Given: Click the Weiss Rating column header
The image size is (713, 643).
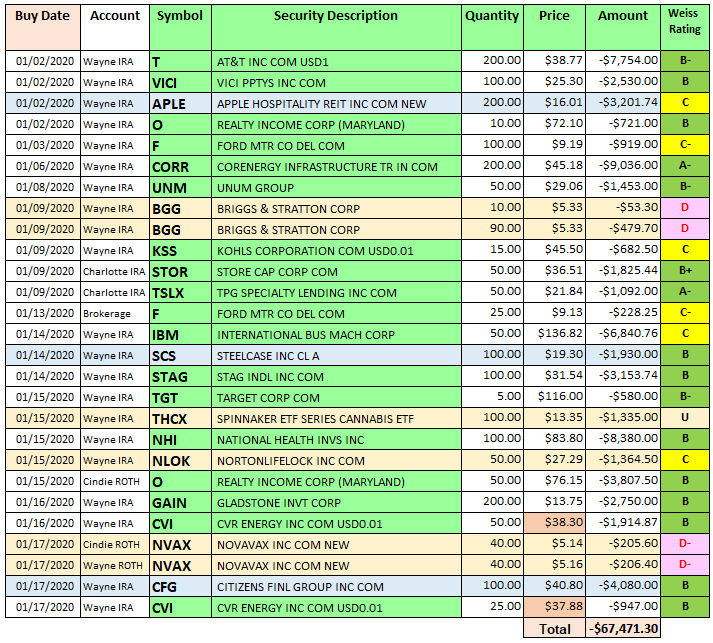Looking at the screenshot, I should point(683,23).
